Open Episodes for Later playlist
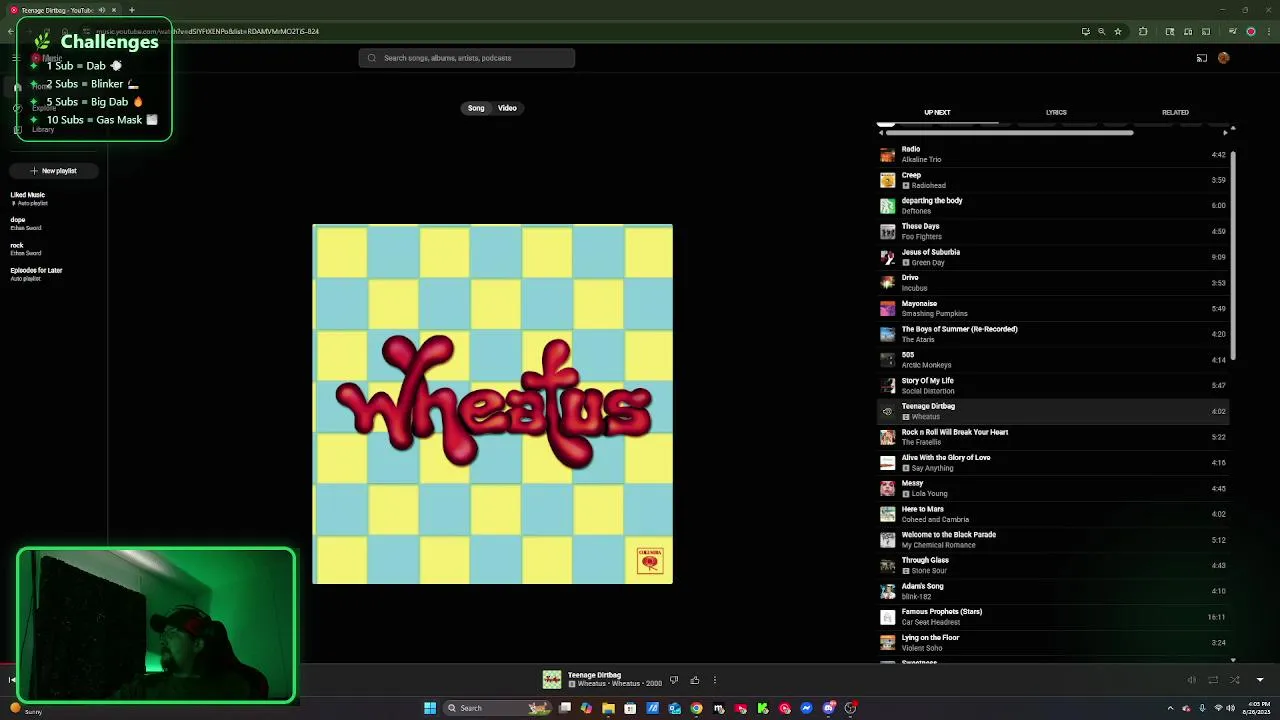Image resolution: width=1280 pixels, height=720 pixels. click(36, 274)
